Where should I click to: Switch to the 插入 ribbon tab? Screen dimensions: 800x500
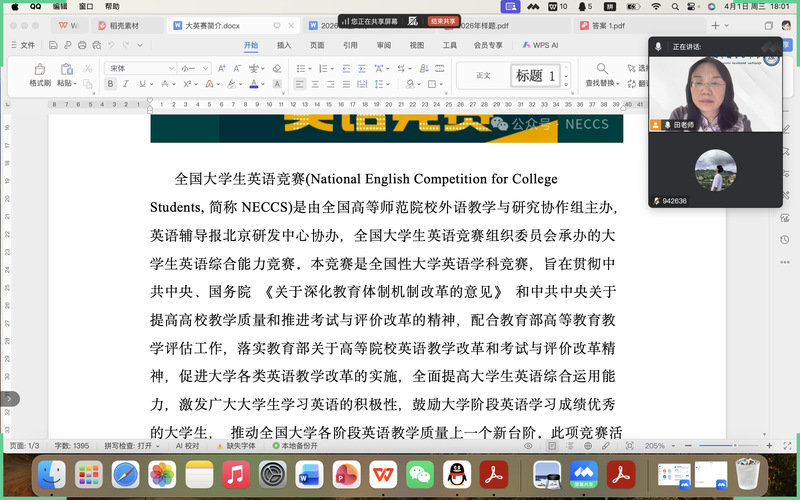tap(284, 45)
